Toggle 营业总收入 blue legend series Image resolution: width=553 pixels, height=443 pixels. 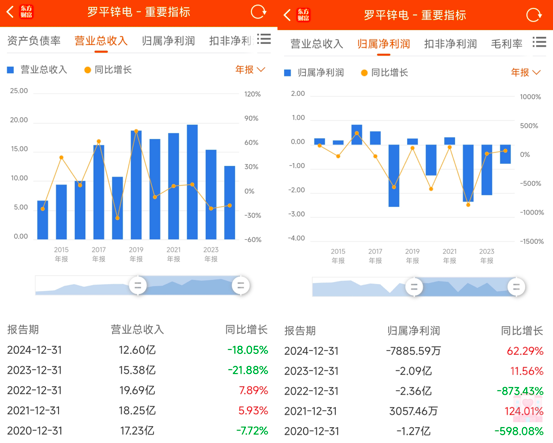37,69
